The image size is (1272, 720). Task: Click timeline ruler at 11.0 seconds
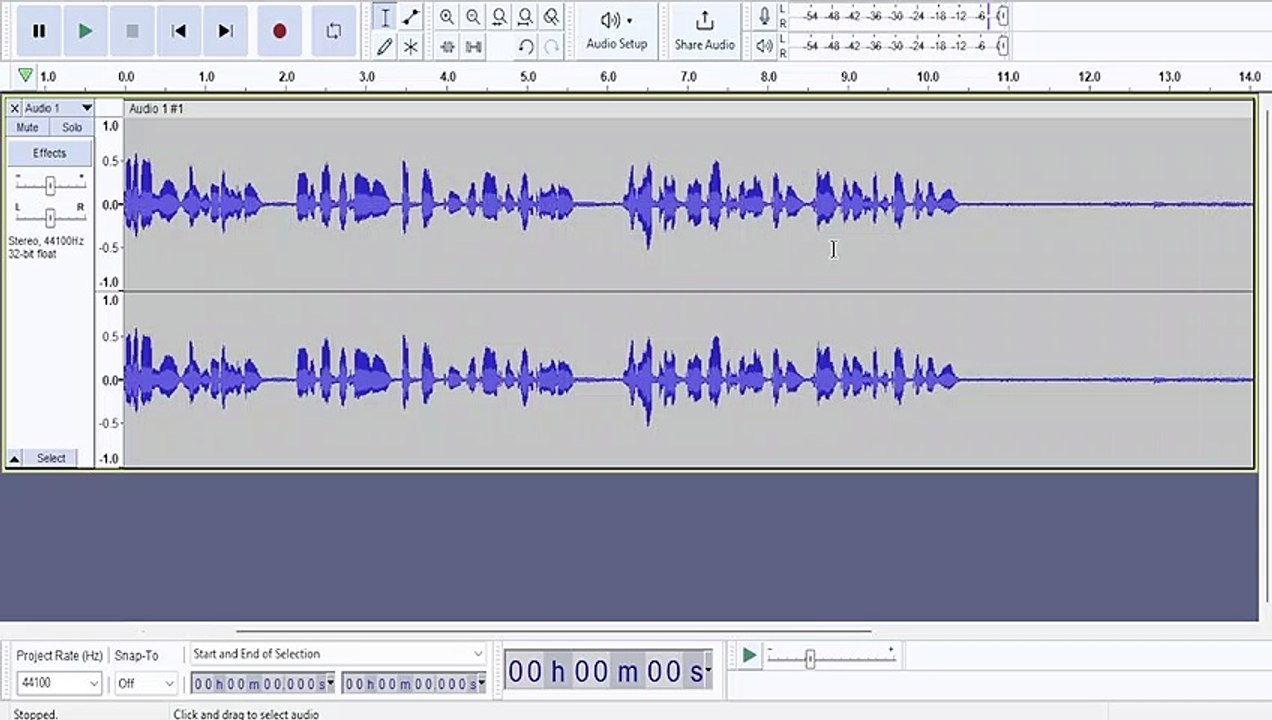click(x=1008, y=77)
